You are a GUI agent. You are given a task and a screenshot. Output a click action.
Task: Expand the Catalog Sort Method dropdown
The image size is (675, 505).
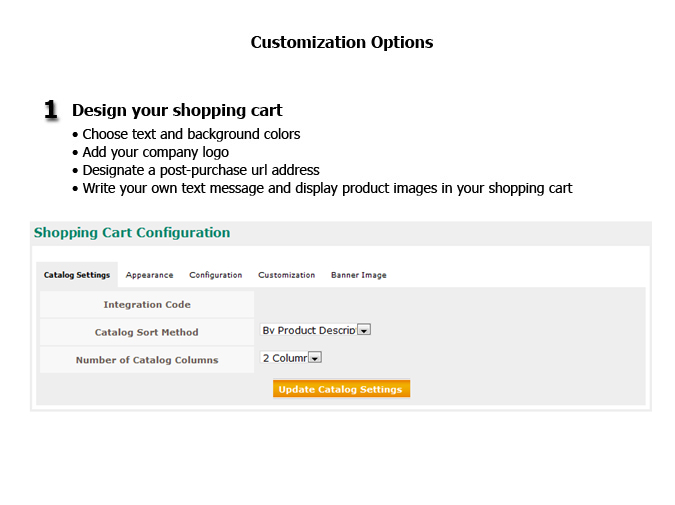[x=364, y=330]
